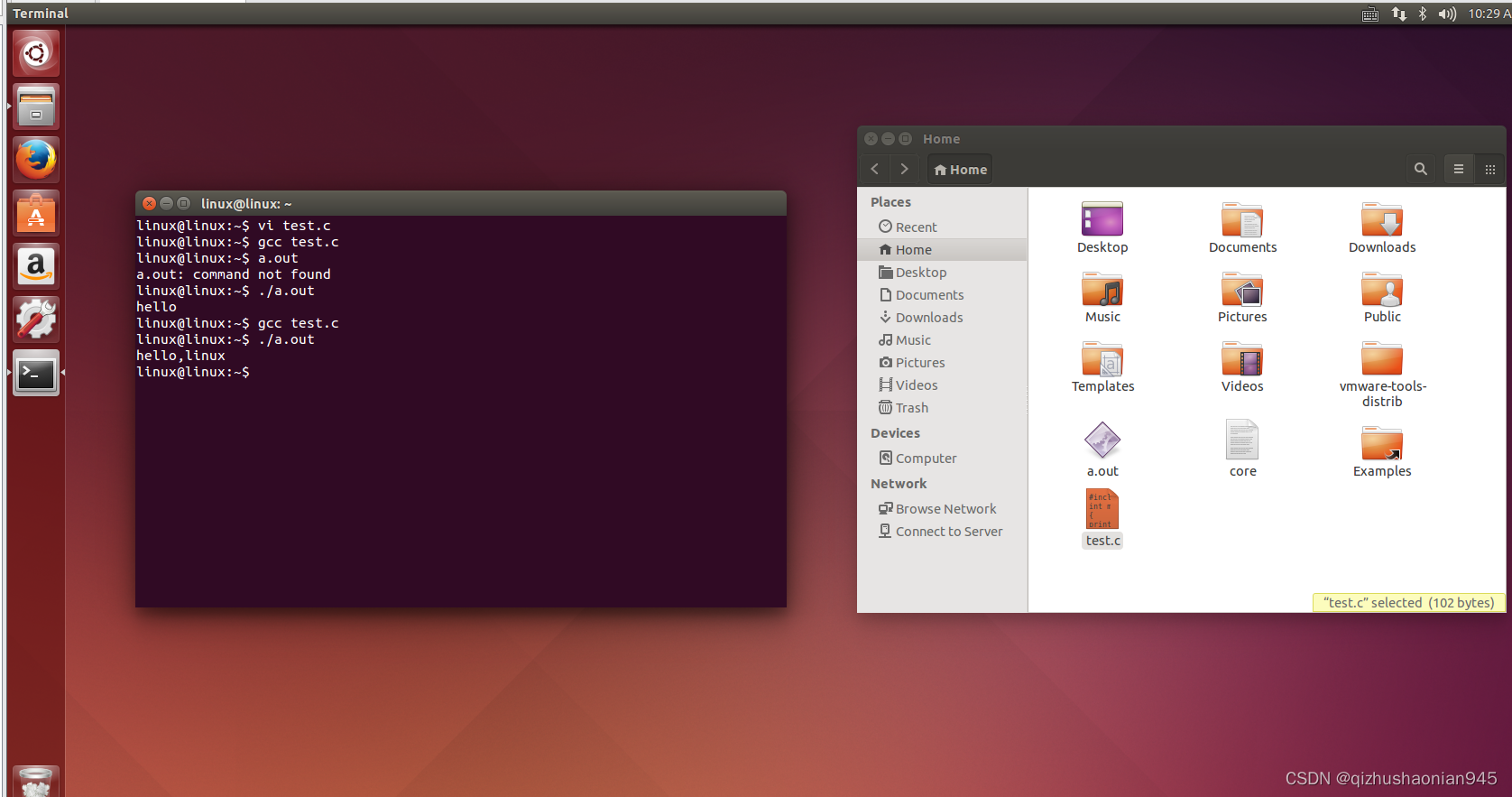Image resolution: width=1512 pixels, height=797 pixels.
Task: Click the Files window status bar text
Action: (1408, 603)
